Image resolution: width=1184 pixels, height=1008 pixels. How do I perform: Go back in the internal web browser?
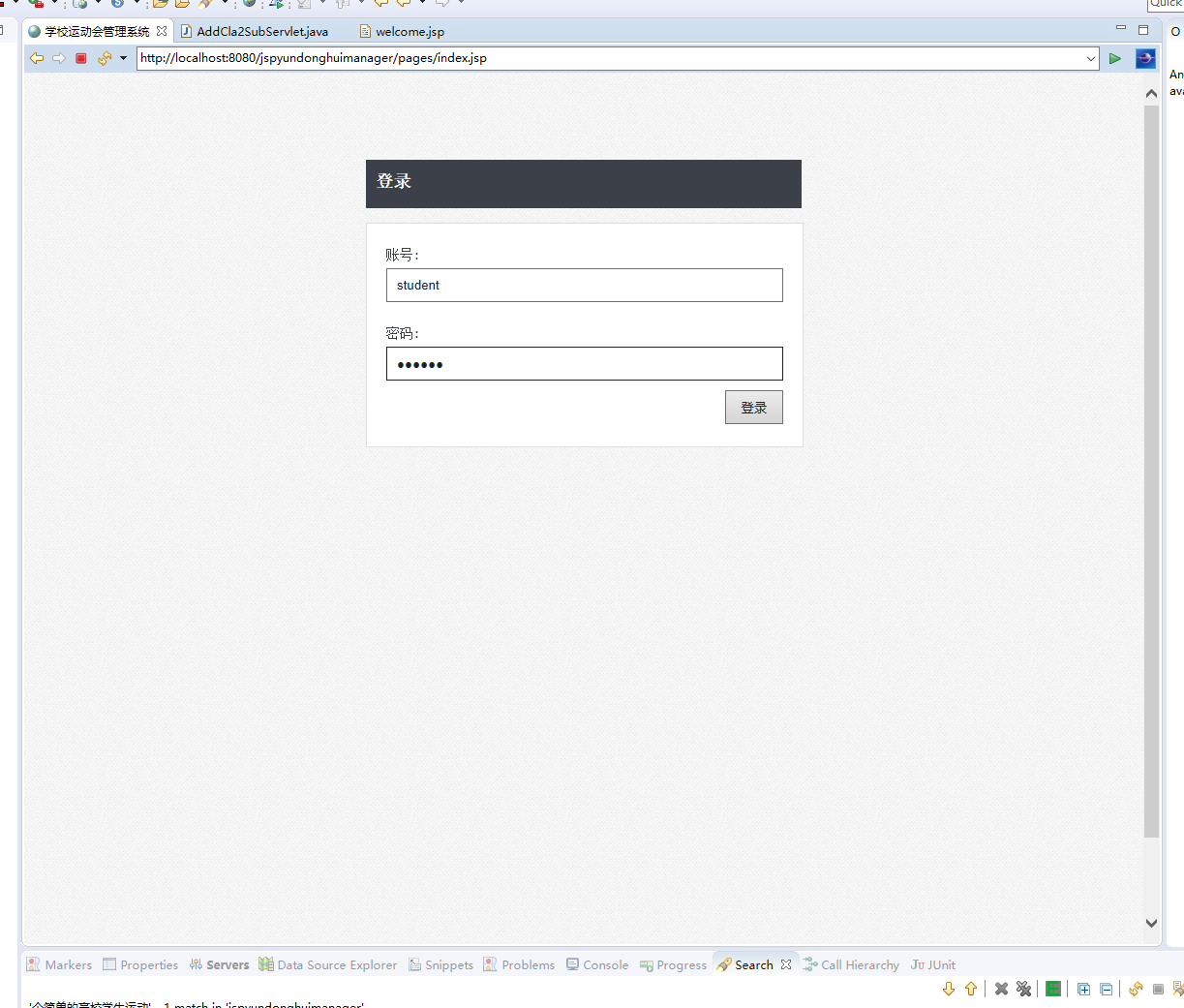(x=37, y=58)
